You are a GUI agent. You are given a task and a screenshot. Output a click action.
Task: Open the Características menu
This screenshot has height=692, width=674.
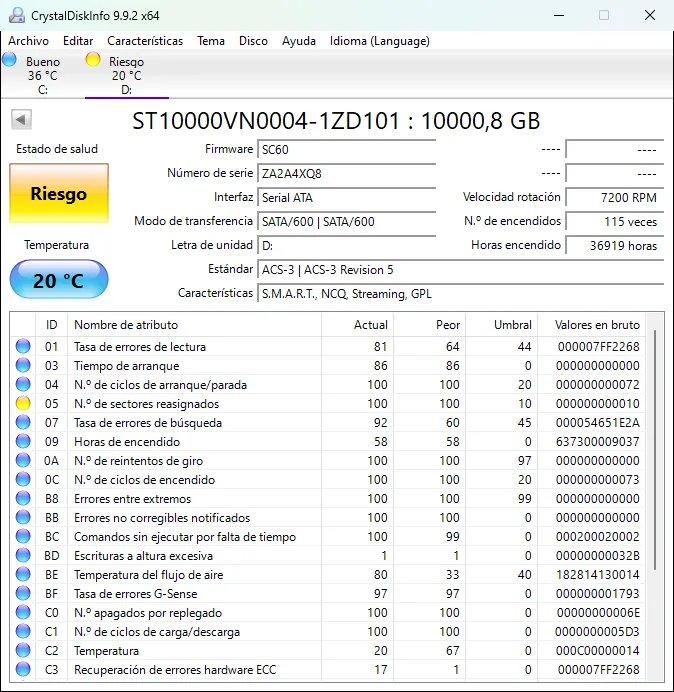145,41
